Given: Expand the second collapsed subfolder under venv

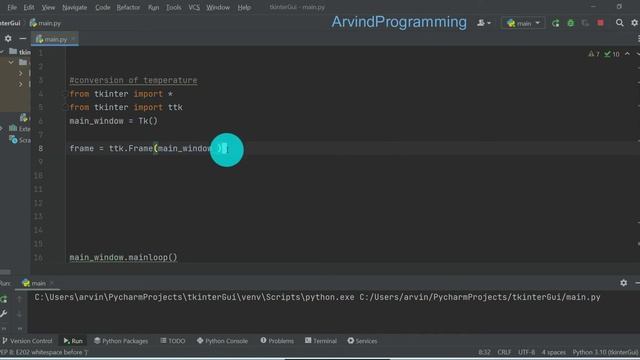Looking at the screenshot, I should (x=20, y=84).
